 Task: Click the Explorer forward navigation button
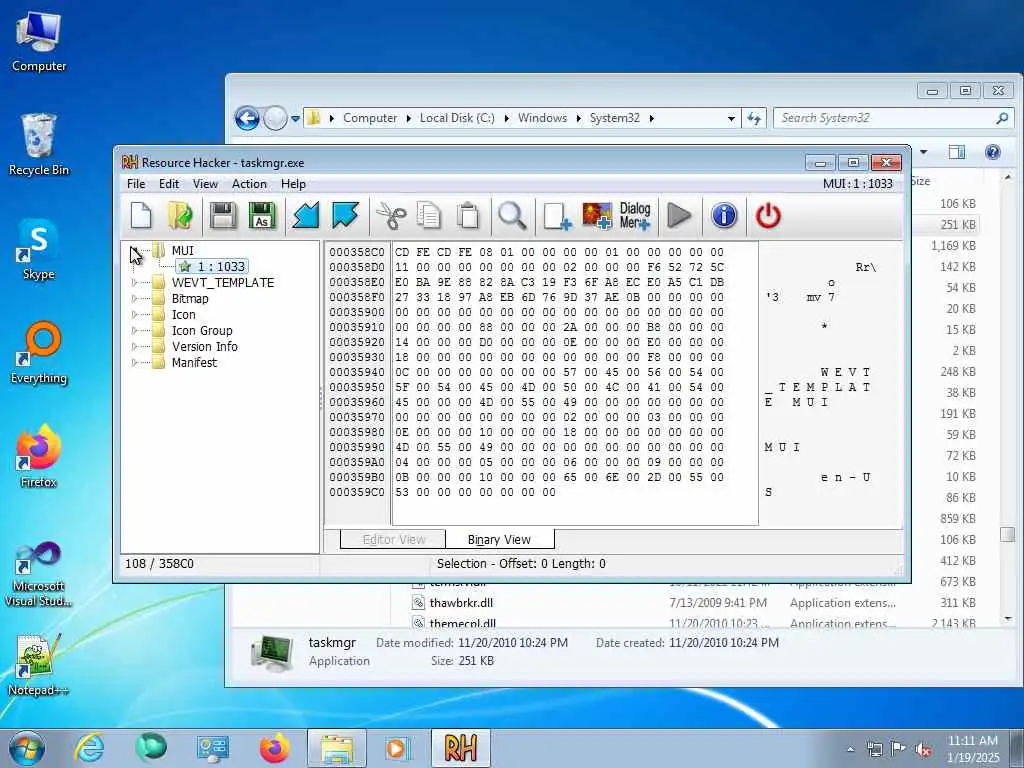pos(276,119)
